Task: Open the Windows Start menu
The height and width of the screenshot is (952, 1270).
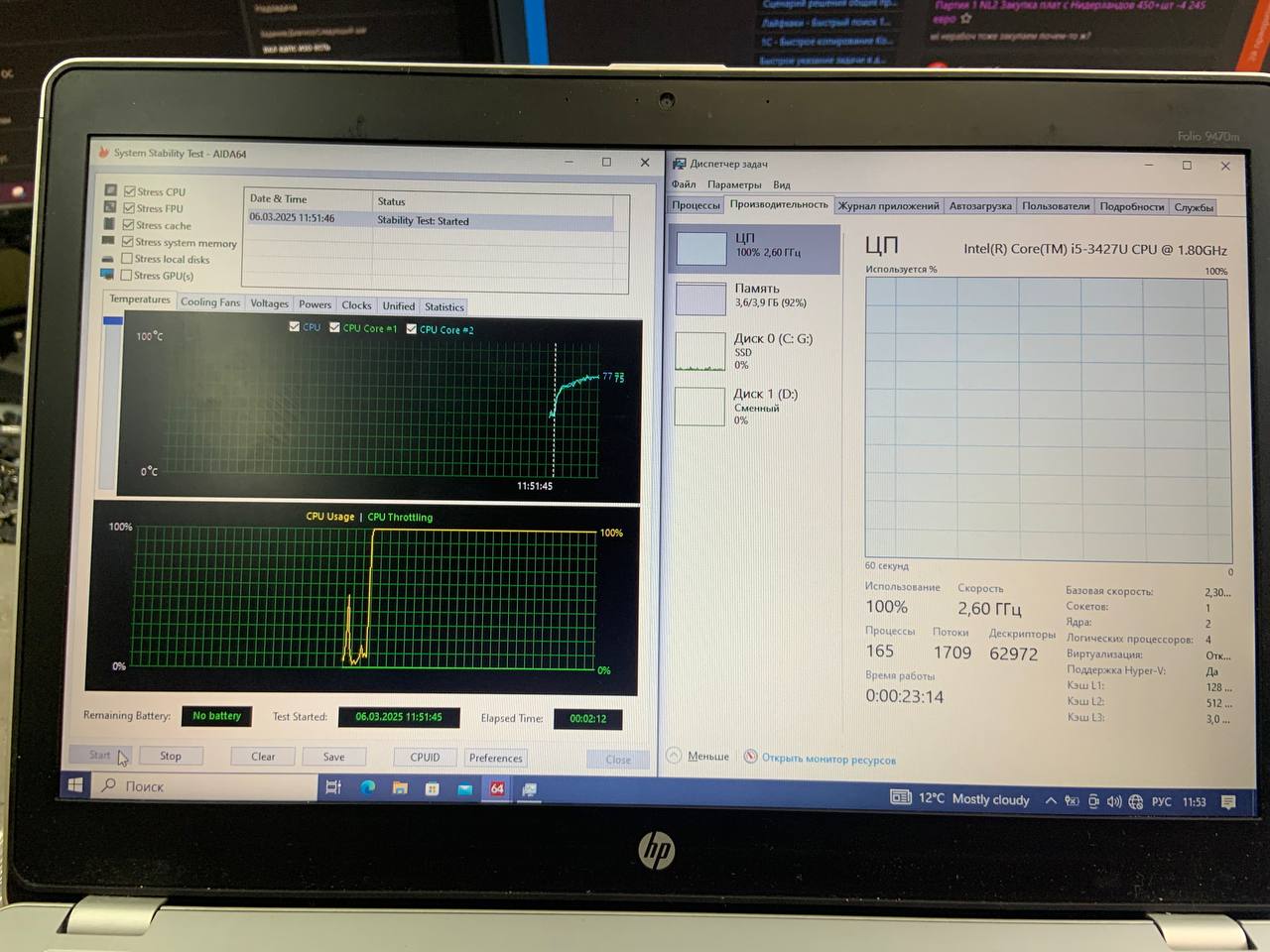Action: pos(75,785)
